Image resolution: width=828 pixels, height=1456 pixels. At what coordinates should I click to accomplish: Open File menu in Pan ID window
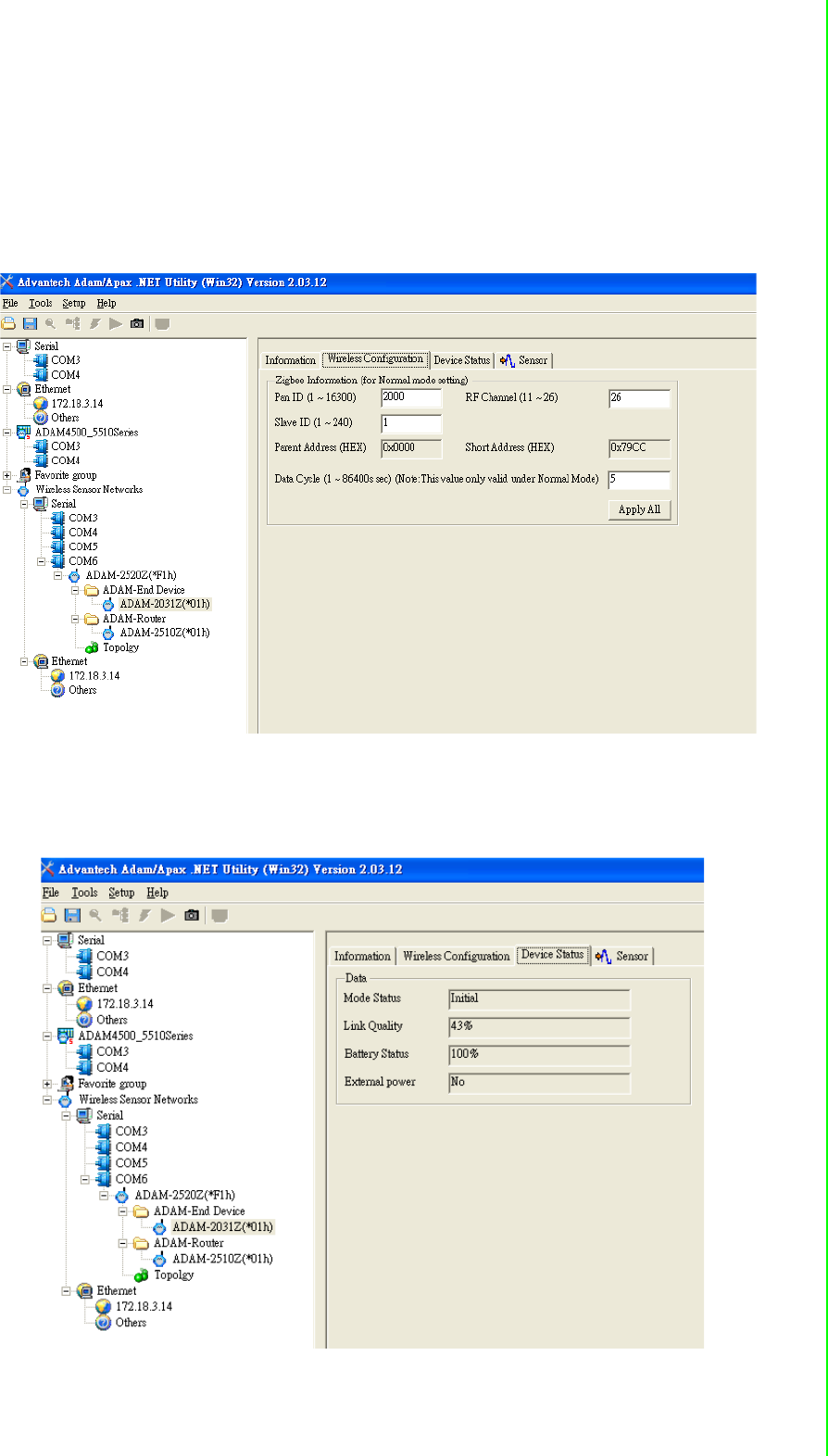(10, 303)
